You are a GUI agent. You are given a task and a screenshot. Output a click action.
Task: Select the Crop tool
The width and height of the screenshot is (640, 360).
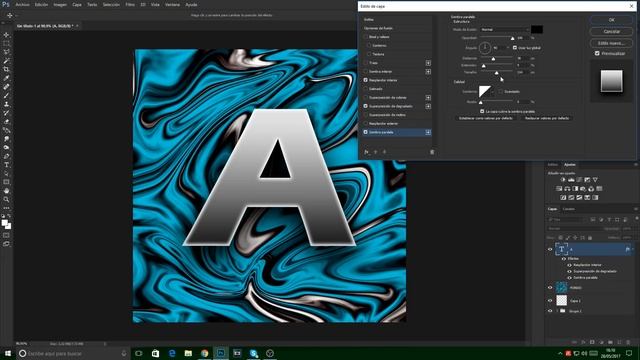click(7, 69)
